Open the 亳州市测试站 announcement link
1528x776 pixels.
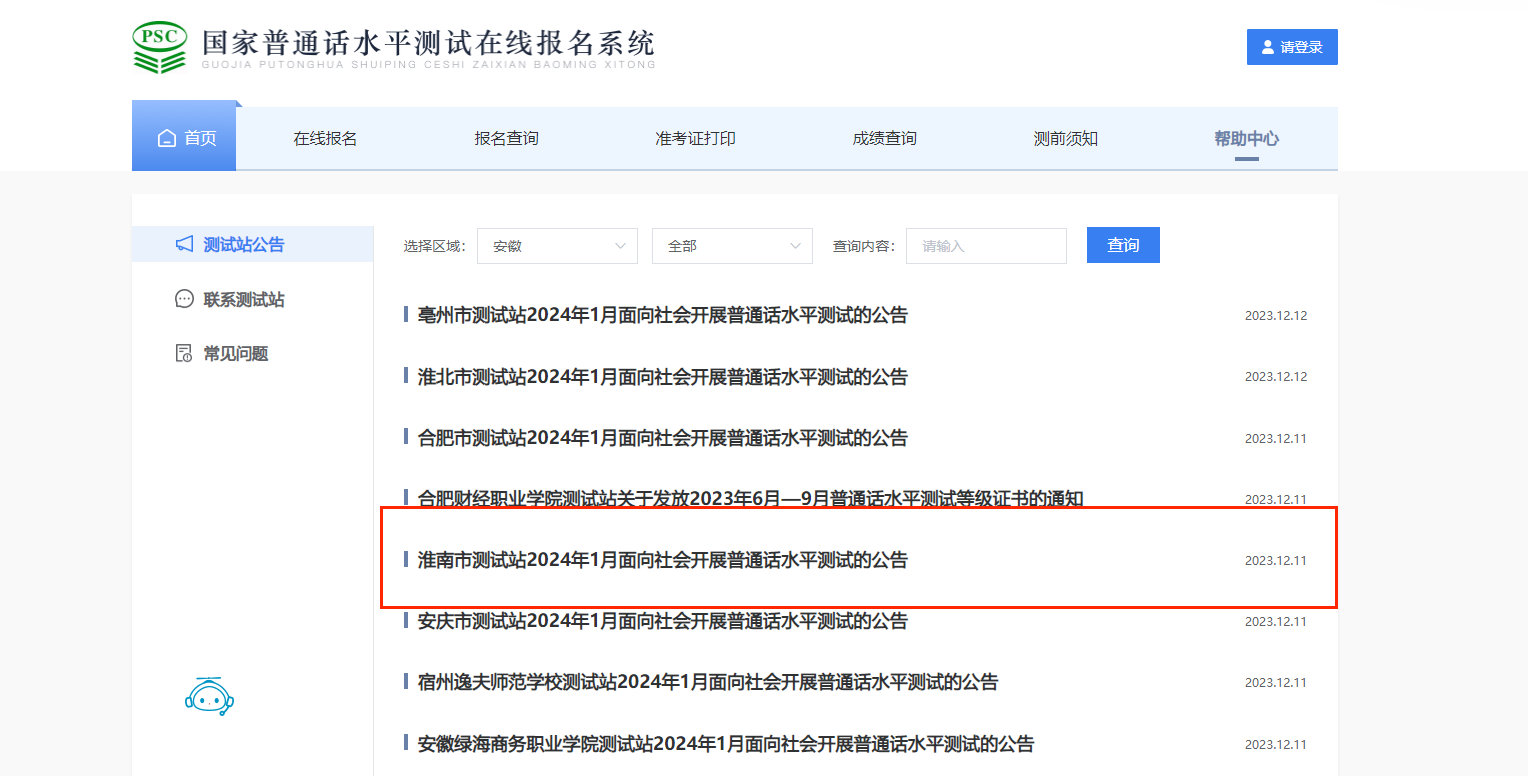click(x=662, y=316)
